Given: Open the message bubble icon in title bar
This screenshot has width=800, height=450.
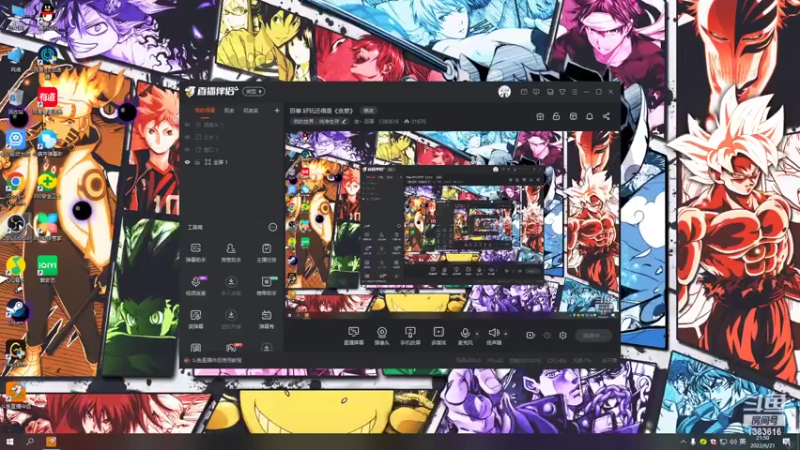Looking at the screenshot, I should coord(536,92).
